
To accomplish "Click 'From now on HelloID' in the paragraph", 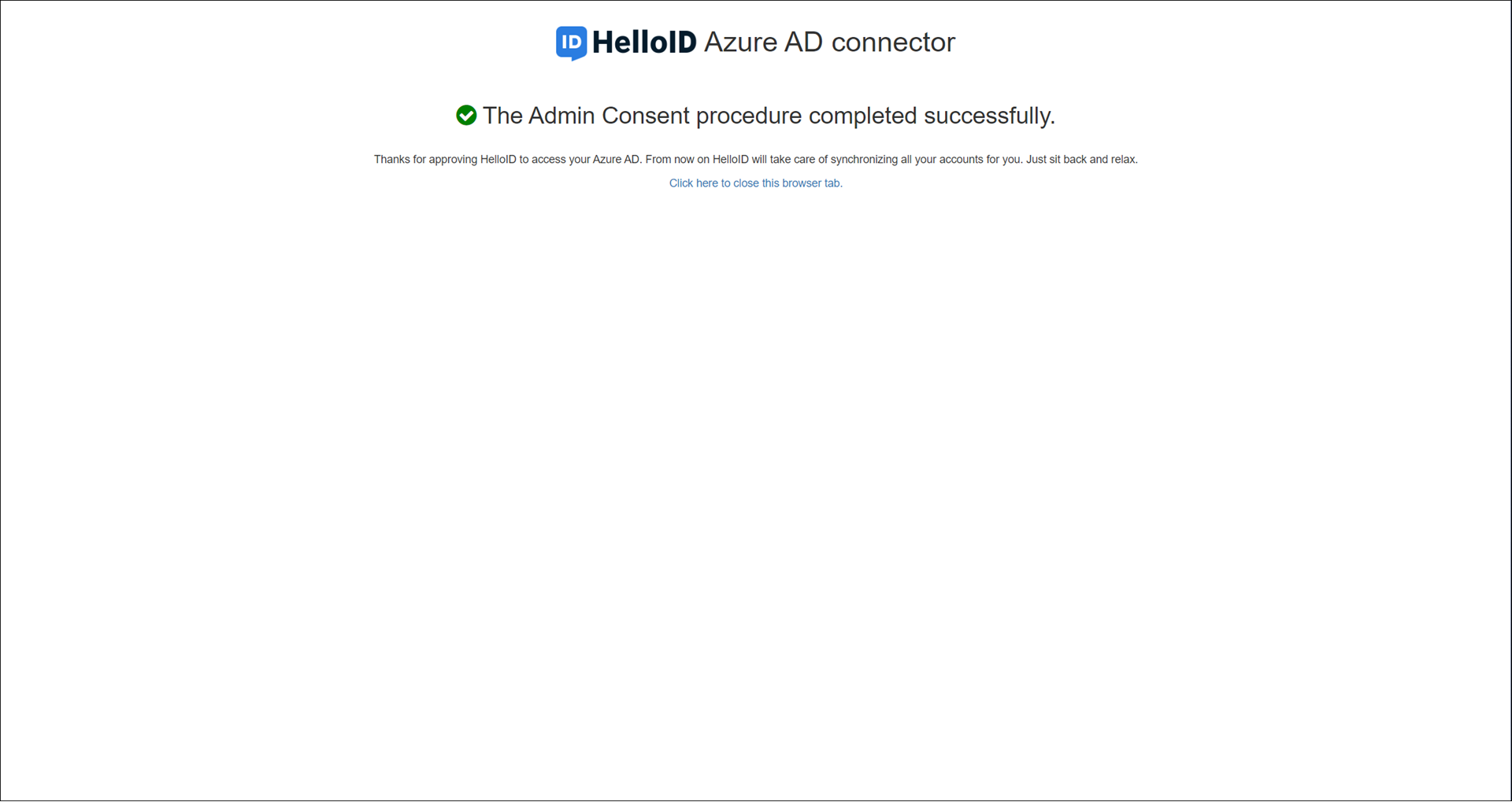I will tap(697, 160).
